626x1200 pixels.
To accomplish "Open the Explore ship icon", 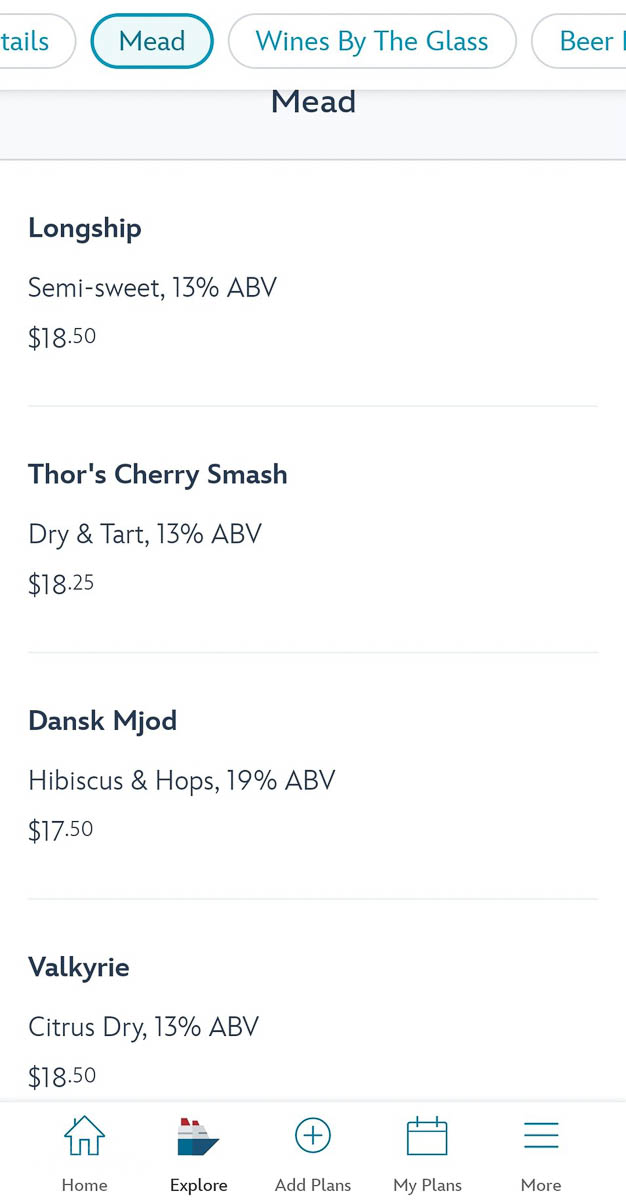I will click(198, 1137).
